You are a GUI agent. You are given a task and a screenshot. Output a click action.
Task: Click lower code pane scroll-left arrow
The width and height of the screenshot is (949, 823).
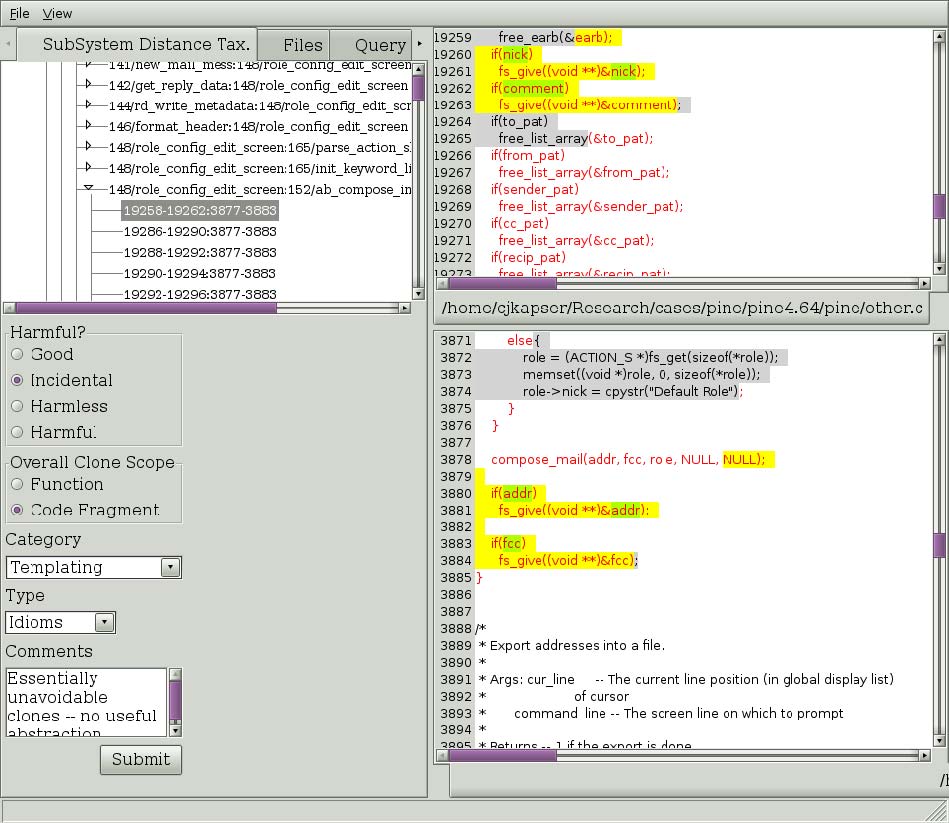(442, 755)
